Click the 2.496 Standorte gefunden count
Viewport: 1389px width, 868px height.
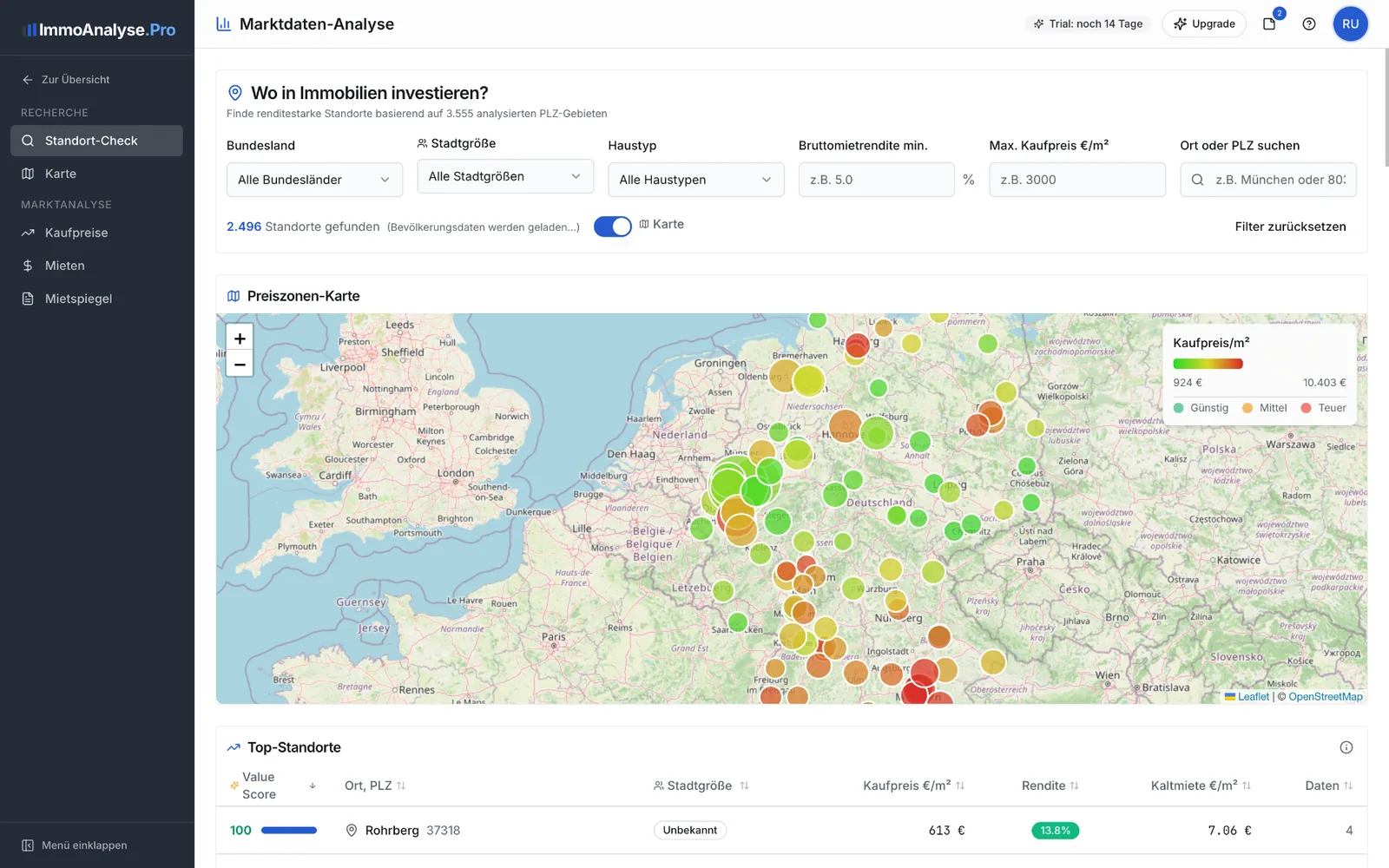[303, 227]
